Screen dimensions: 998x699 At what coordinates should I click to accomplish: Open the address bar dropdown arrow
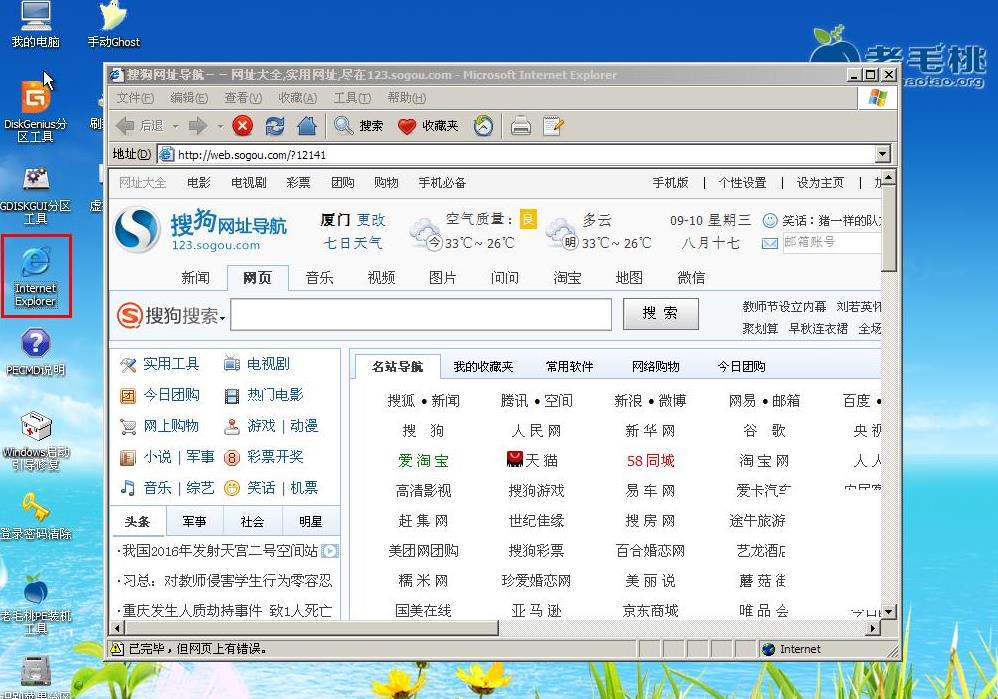(x=880, y=154)
